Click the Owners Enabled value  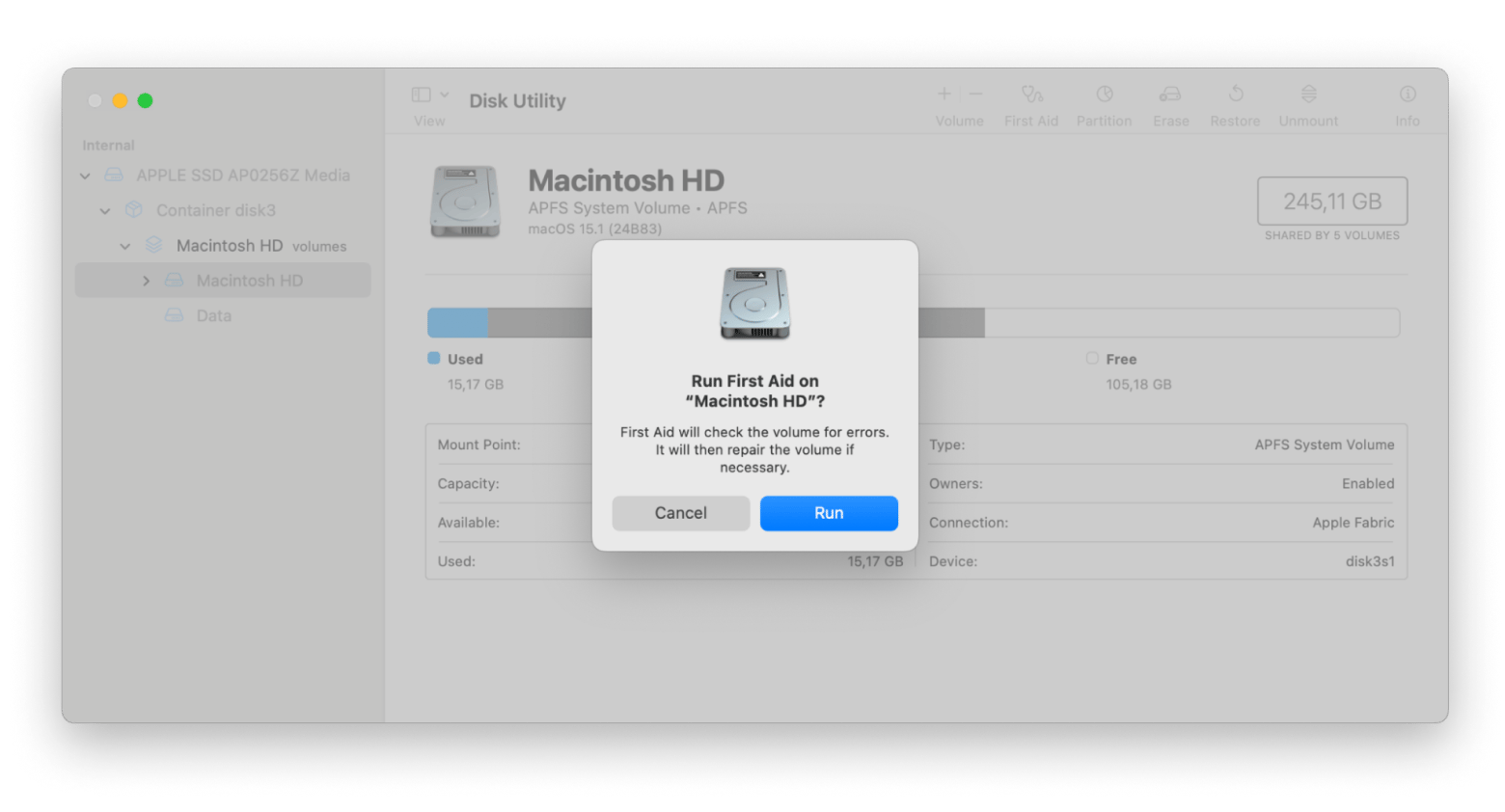1368,484
